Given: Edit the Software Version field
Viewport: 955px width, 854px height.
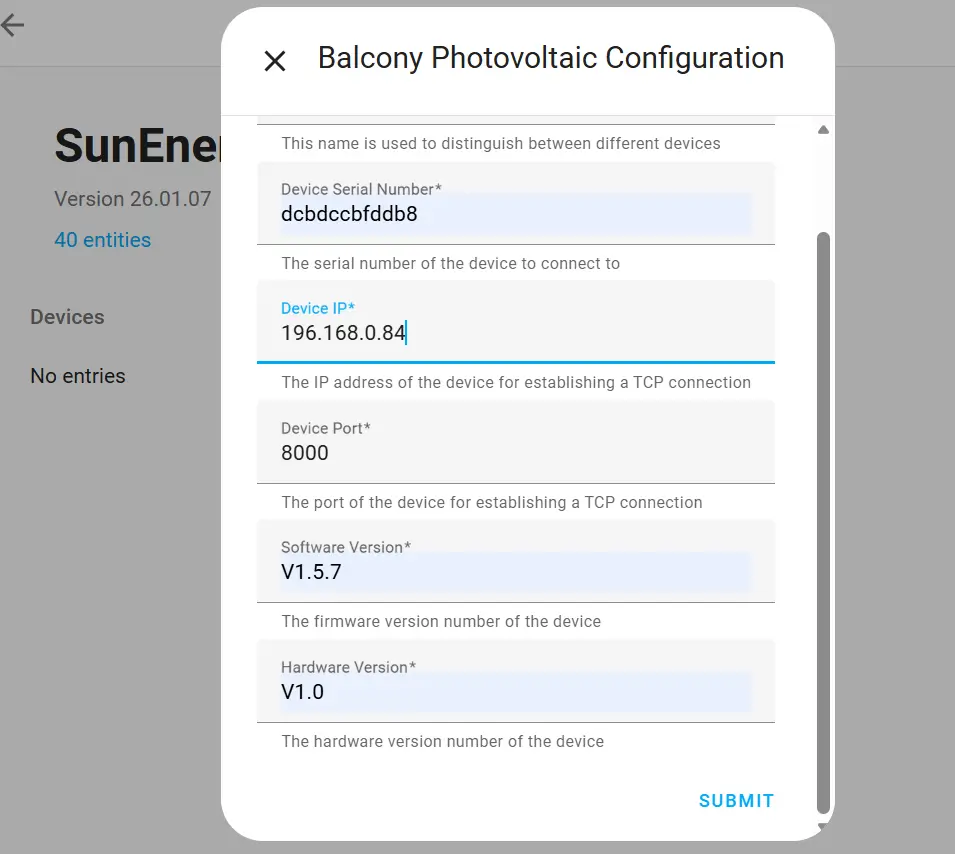Looking at the screenshot, I should (x=515, y=572).
